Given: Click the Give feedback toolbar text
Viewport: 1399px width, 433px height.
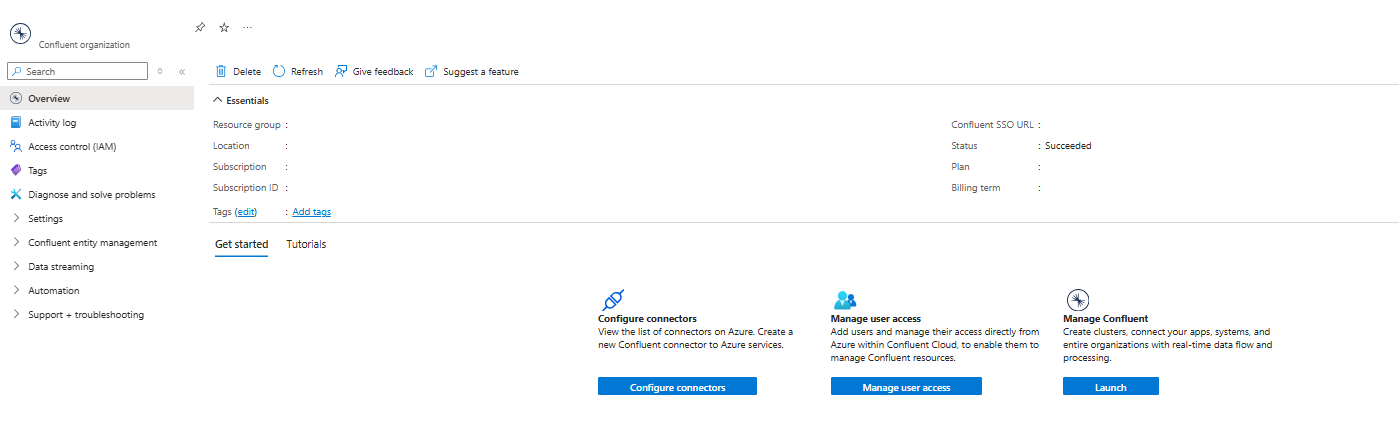Looking at the screenshot, I should (383, 71).
